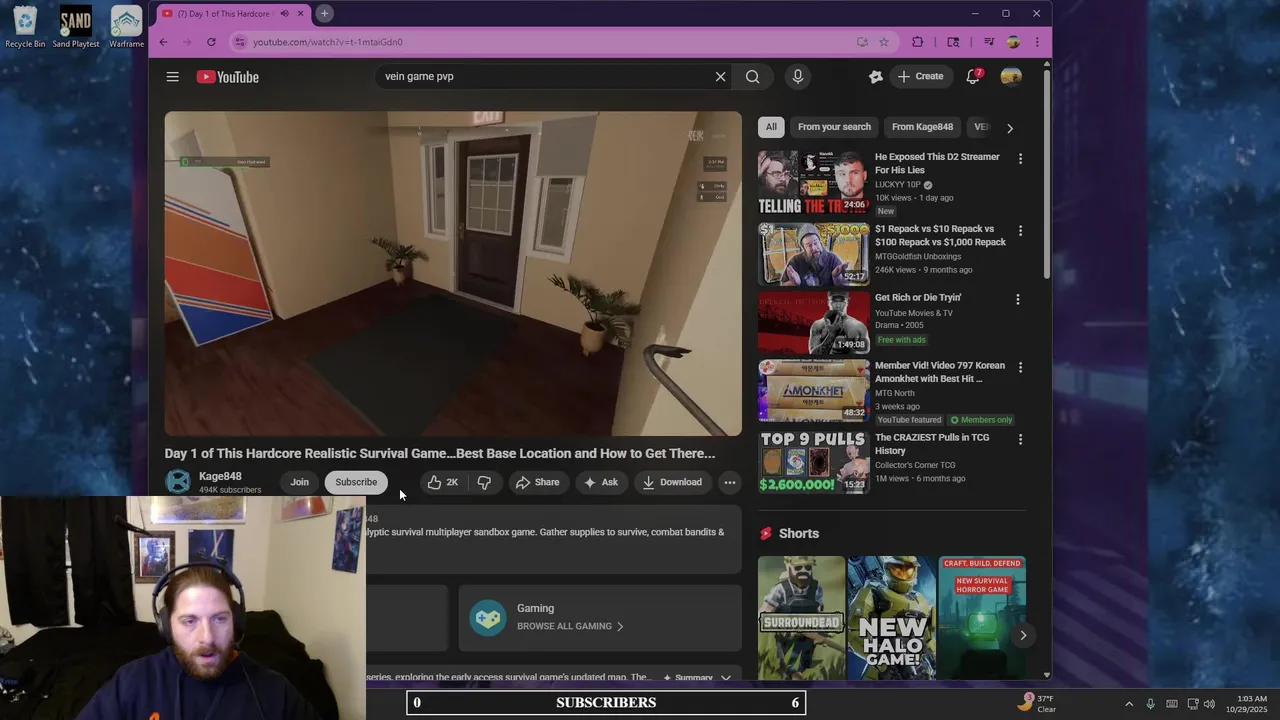Open the TOP 9 PULLS video thumbnail
The height and width of the screenshot is (720, 1280).
(813, 461)
